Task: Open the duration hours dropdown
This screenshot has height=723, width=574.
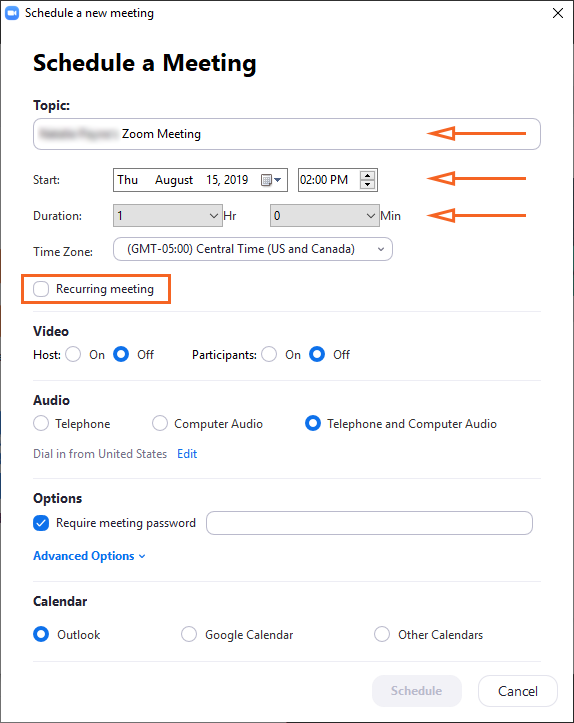Action: (168, 216)
